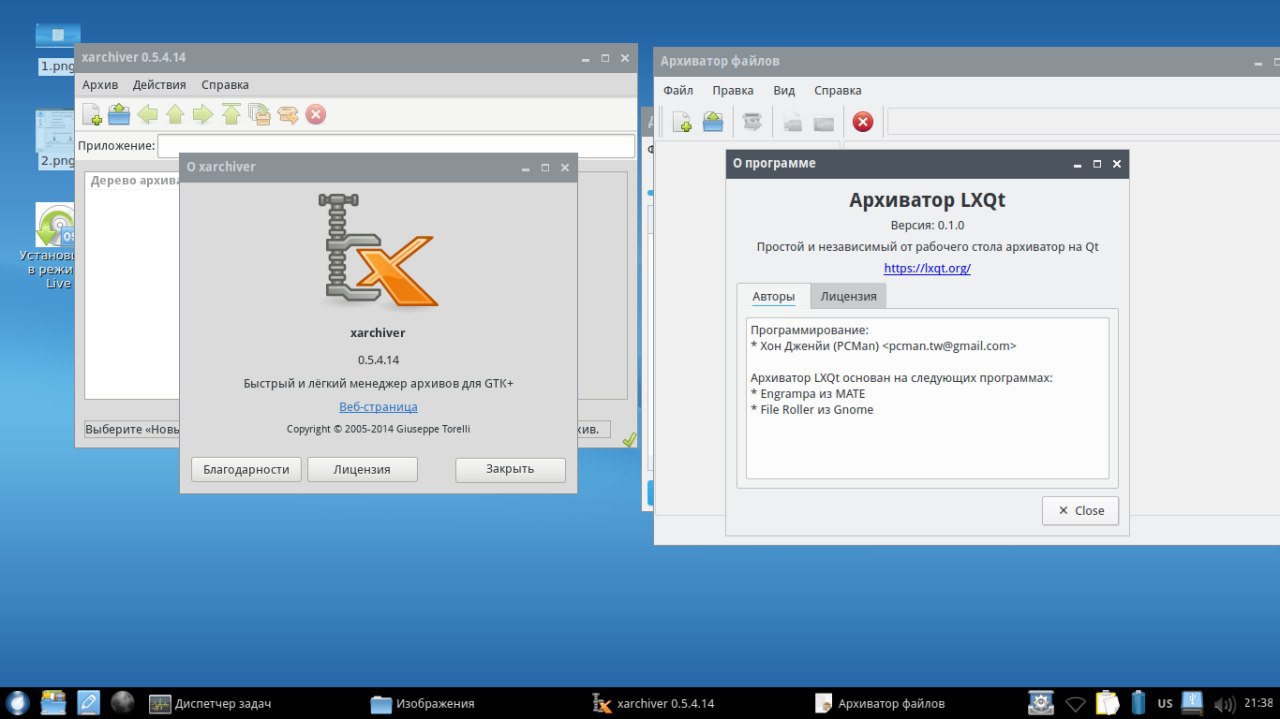Screen dimensions: 1280x719
Task: Open the Архив menu in xarchiver
Action: coord(100,85)
